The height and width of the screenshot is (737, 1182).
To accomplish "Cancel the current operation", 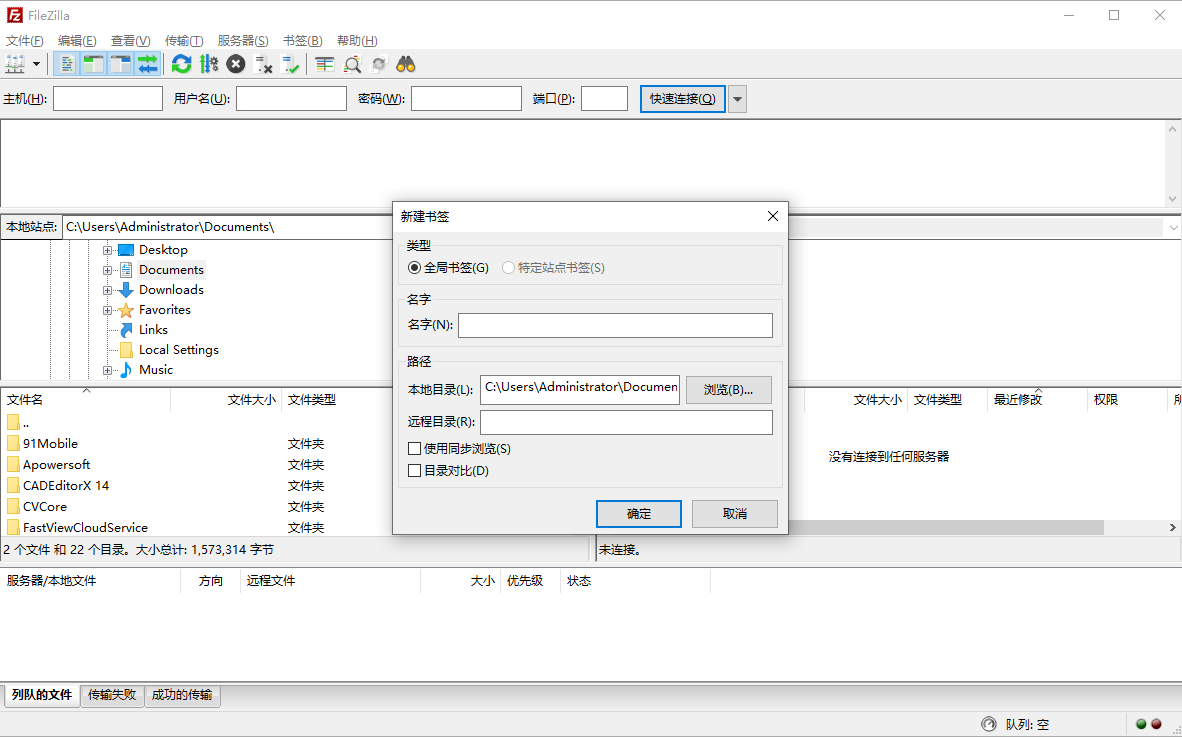I will tap(235, 63).
